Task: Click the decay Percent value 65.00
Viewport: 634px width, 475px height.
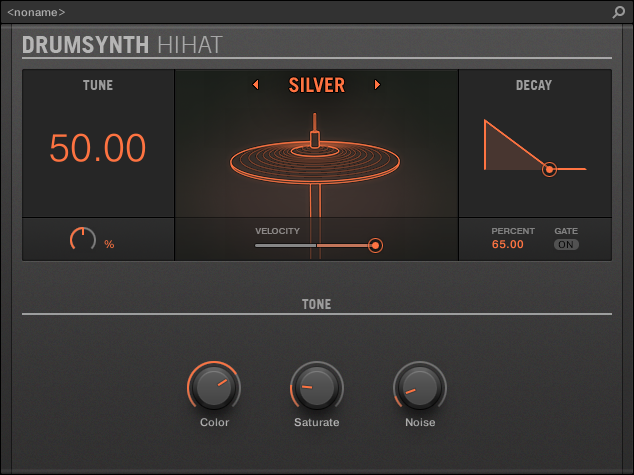Action: (x=508, y=244)
